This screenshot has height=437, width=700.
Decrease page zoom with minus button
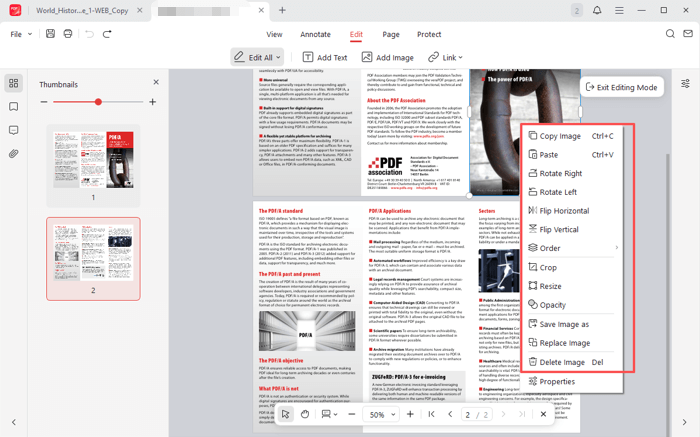pos(352,414)
